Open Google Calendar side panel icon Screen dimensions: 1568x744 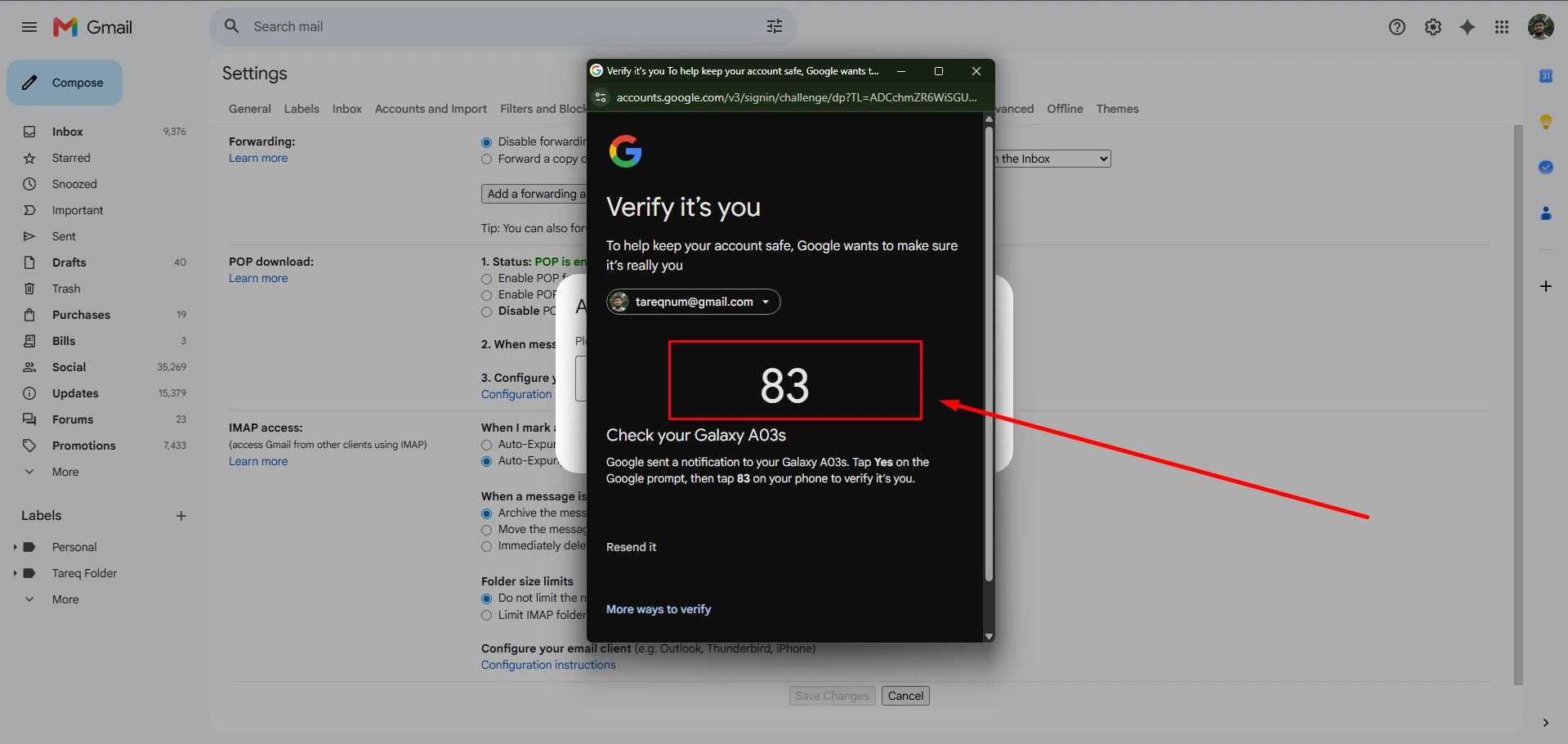[x=1546, y=76]
